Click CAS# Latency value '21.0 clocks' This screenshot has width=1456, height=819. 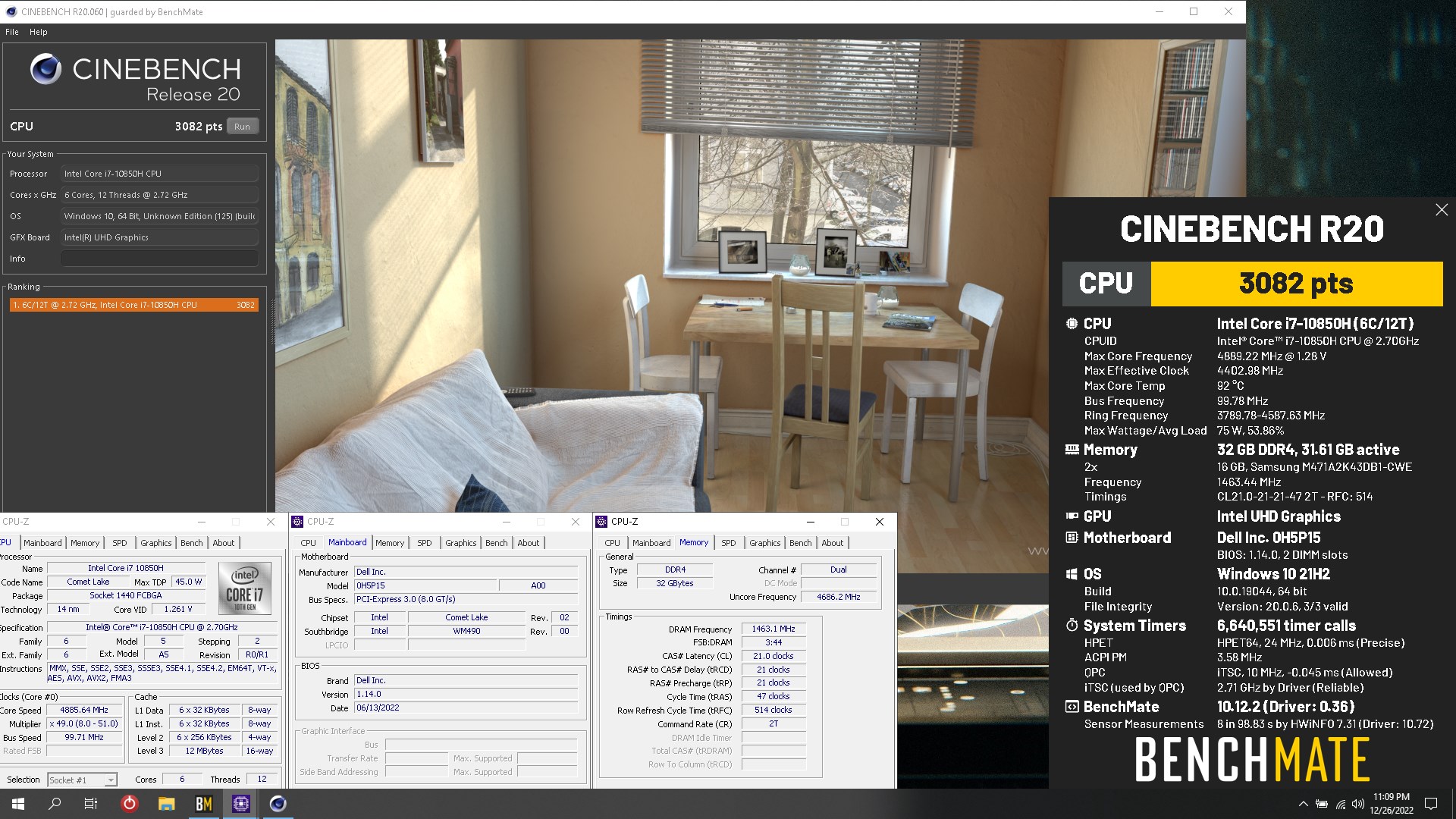pos(773,657)
